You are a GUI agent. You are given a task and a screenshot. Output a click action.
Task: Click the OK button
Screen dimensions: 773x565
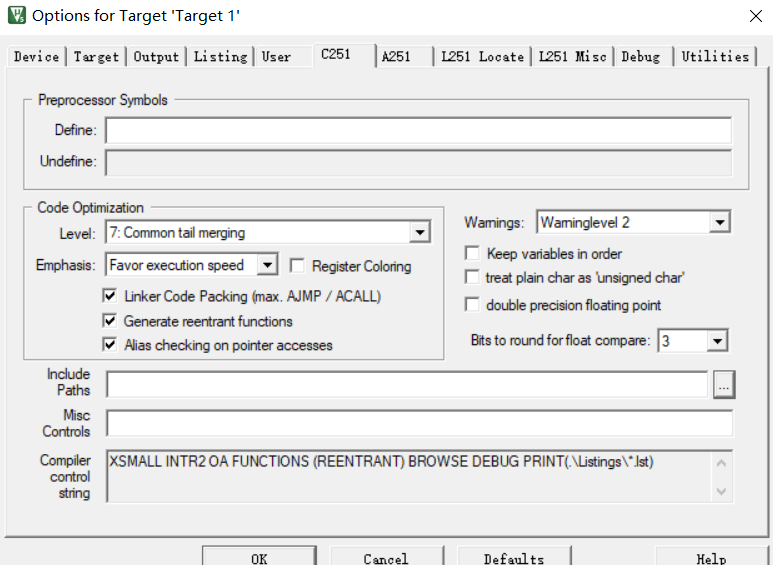click(259, 558)
